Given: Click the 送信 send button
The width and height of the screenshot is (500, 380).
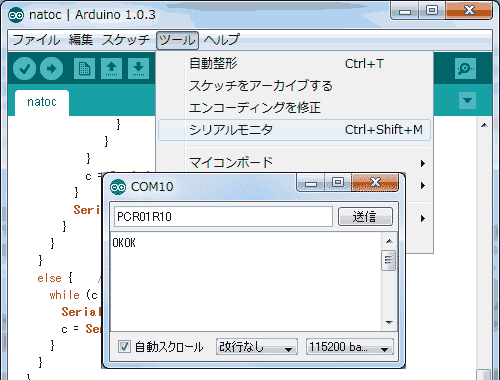Looking at the screenshot, I should coord(365,217).
